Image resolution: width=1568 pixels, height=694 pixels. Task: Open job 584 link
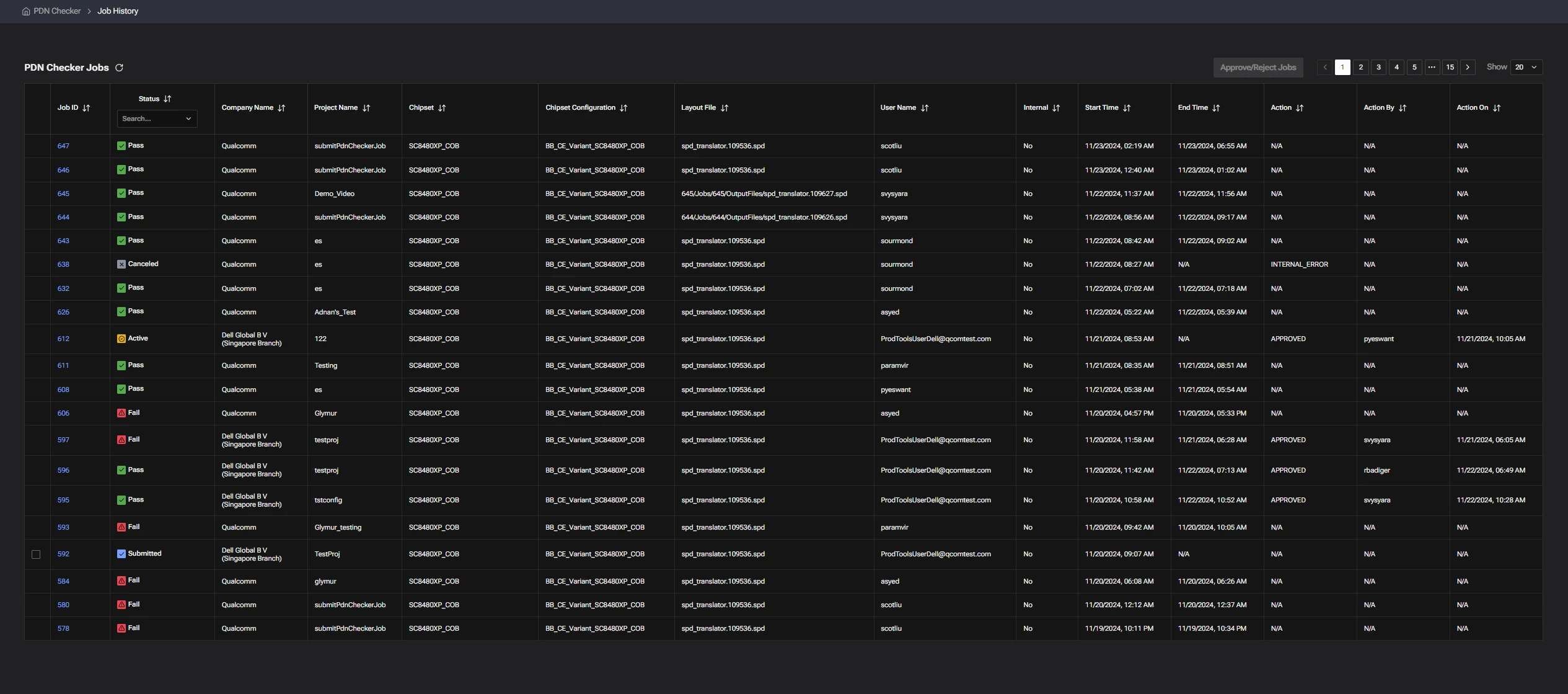coord(63,582)
